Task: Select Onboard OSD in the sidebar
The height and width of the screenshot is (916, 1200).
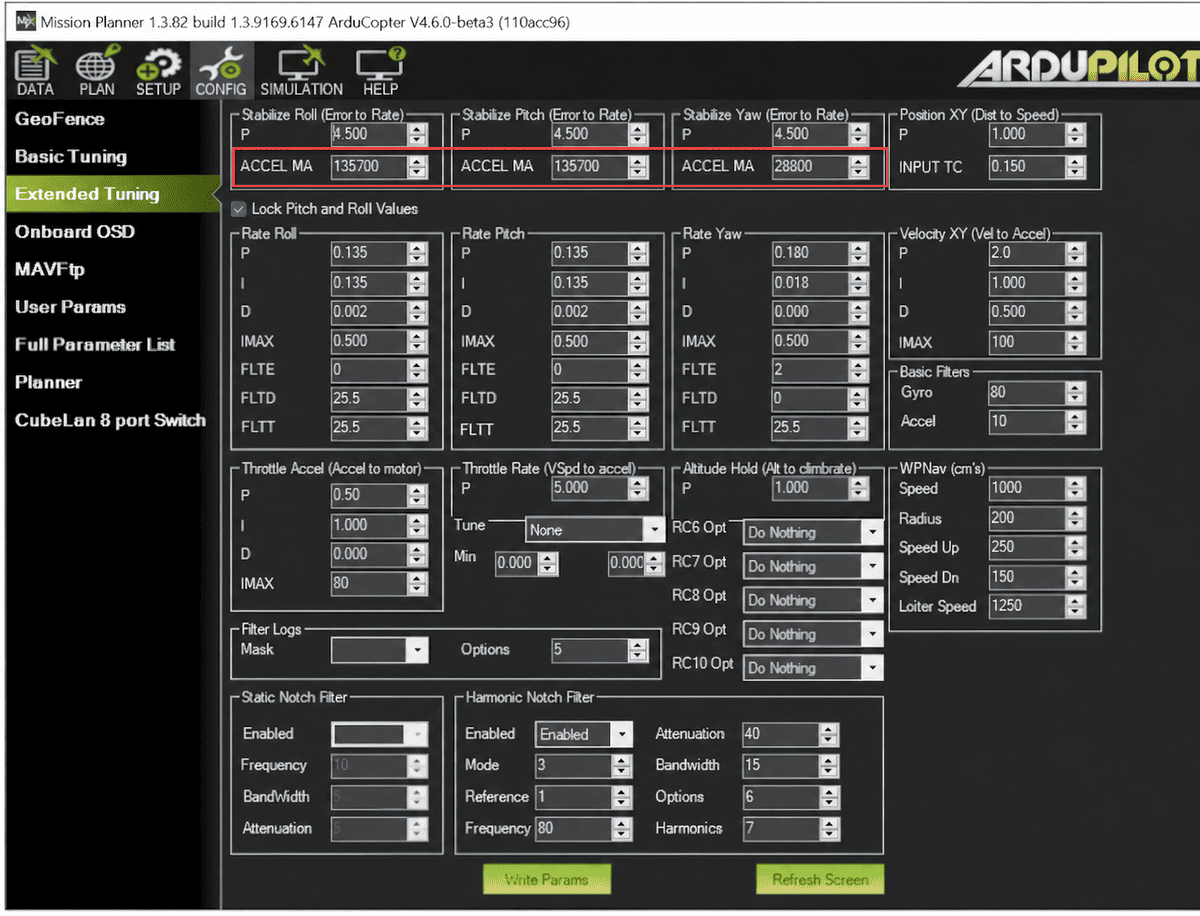Action: click(x=75, y=232)
